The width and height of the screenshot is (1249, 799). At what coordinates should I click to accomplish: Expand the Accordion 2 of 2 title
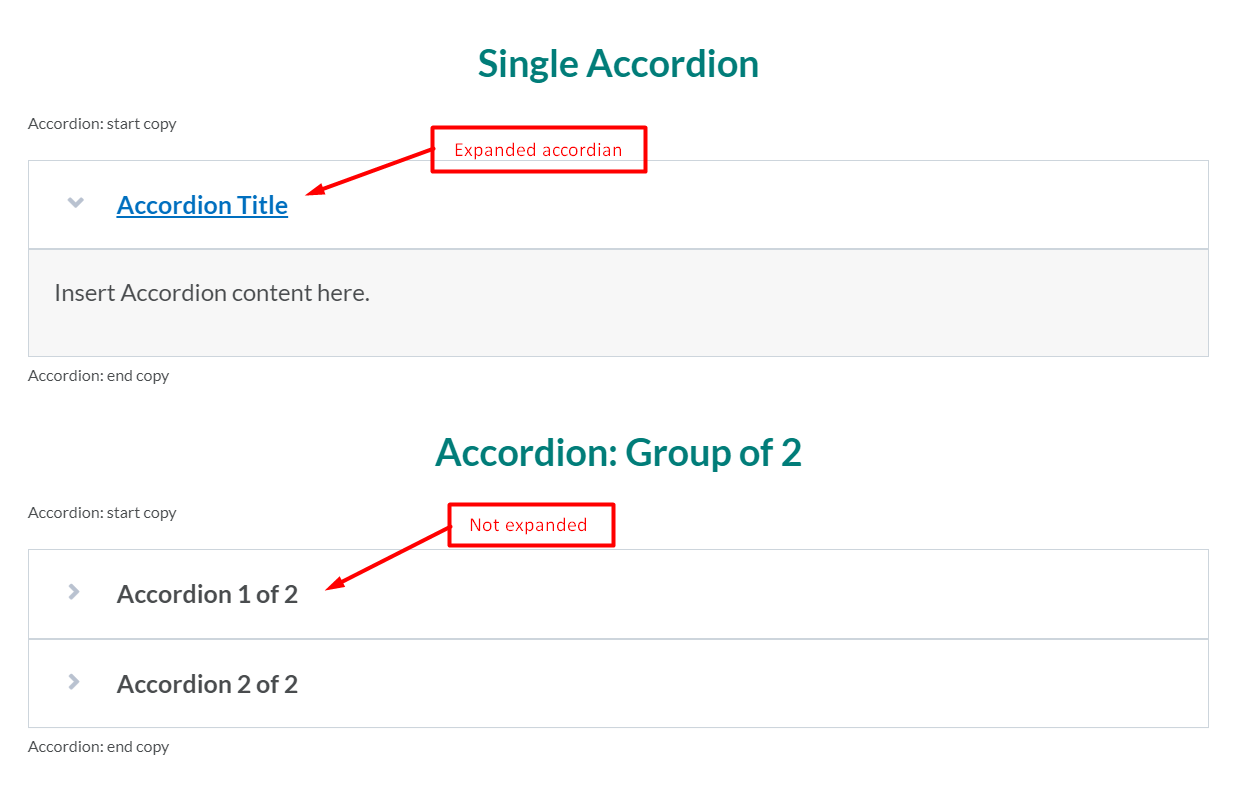(207, 684)
